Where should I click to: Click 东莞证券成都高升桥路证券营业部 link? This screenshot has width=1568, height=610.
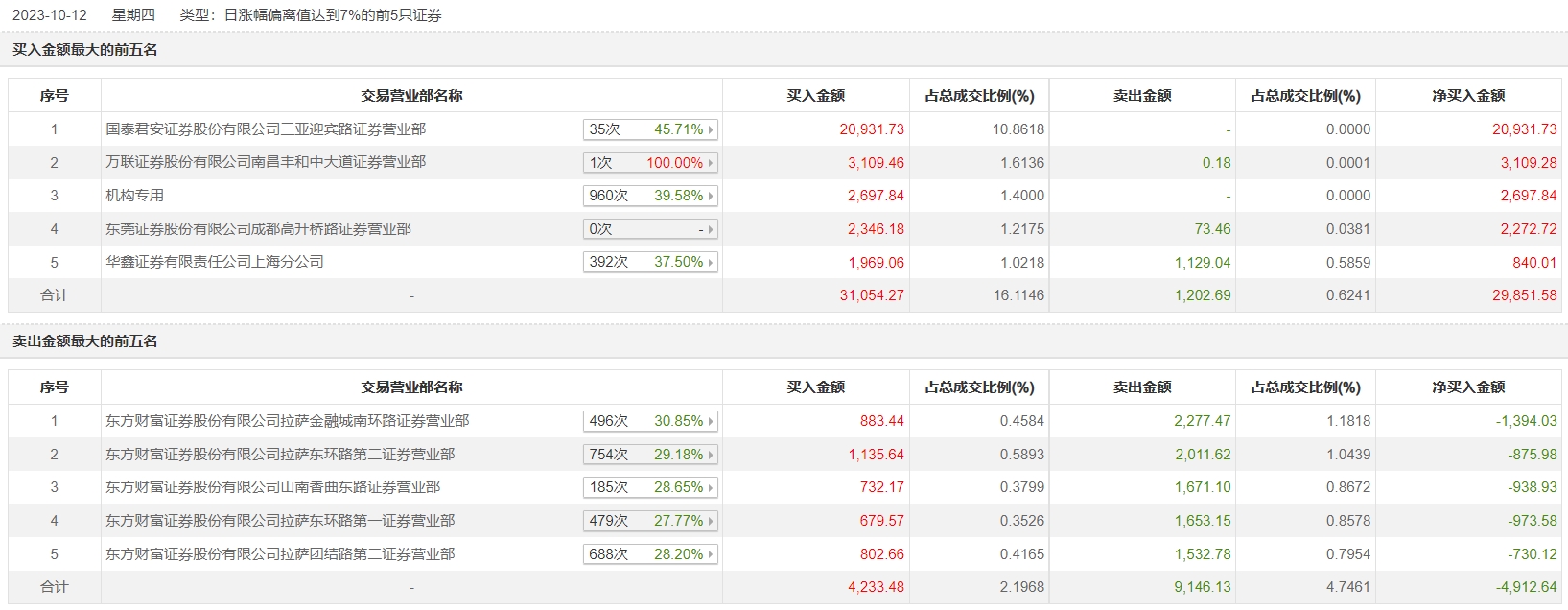pyautogui.click(x=258, y=229)
